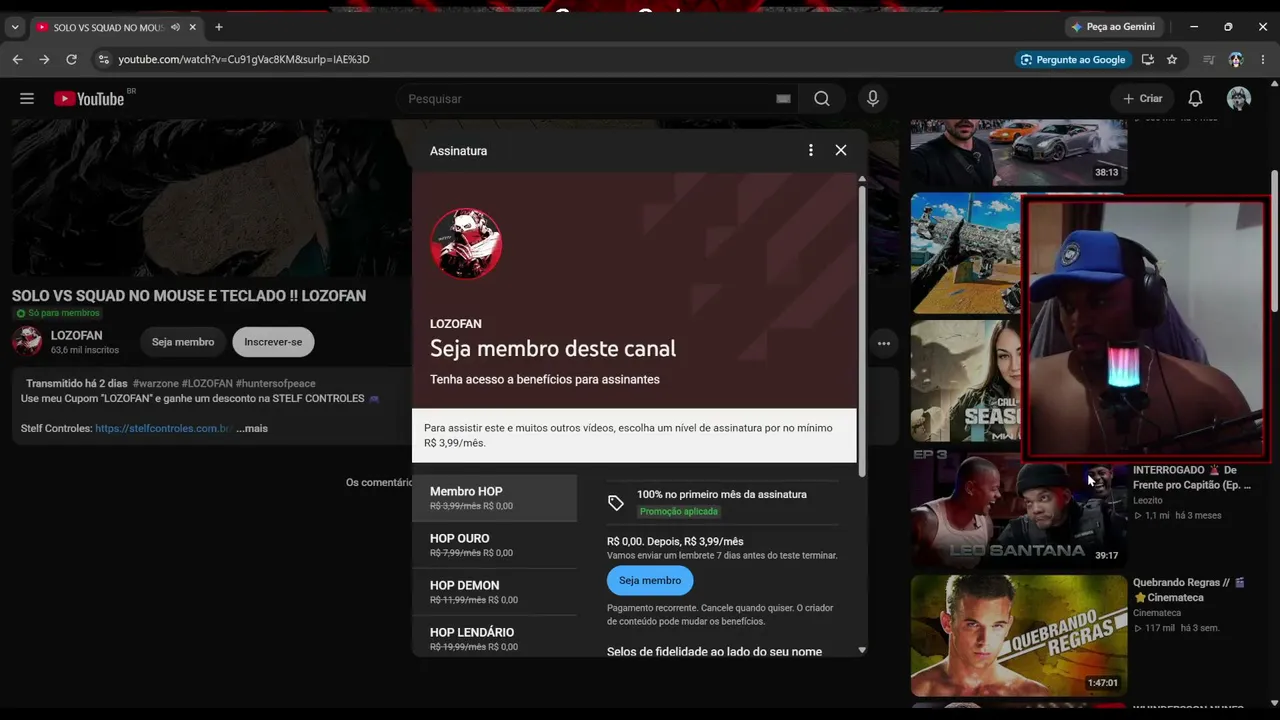The width and height of the screenshot is (1280, 720).
Task: Open the on-screen keyboard in the search box
Action: [x=783, y=99]
